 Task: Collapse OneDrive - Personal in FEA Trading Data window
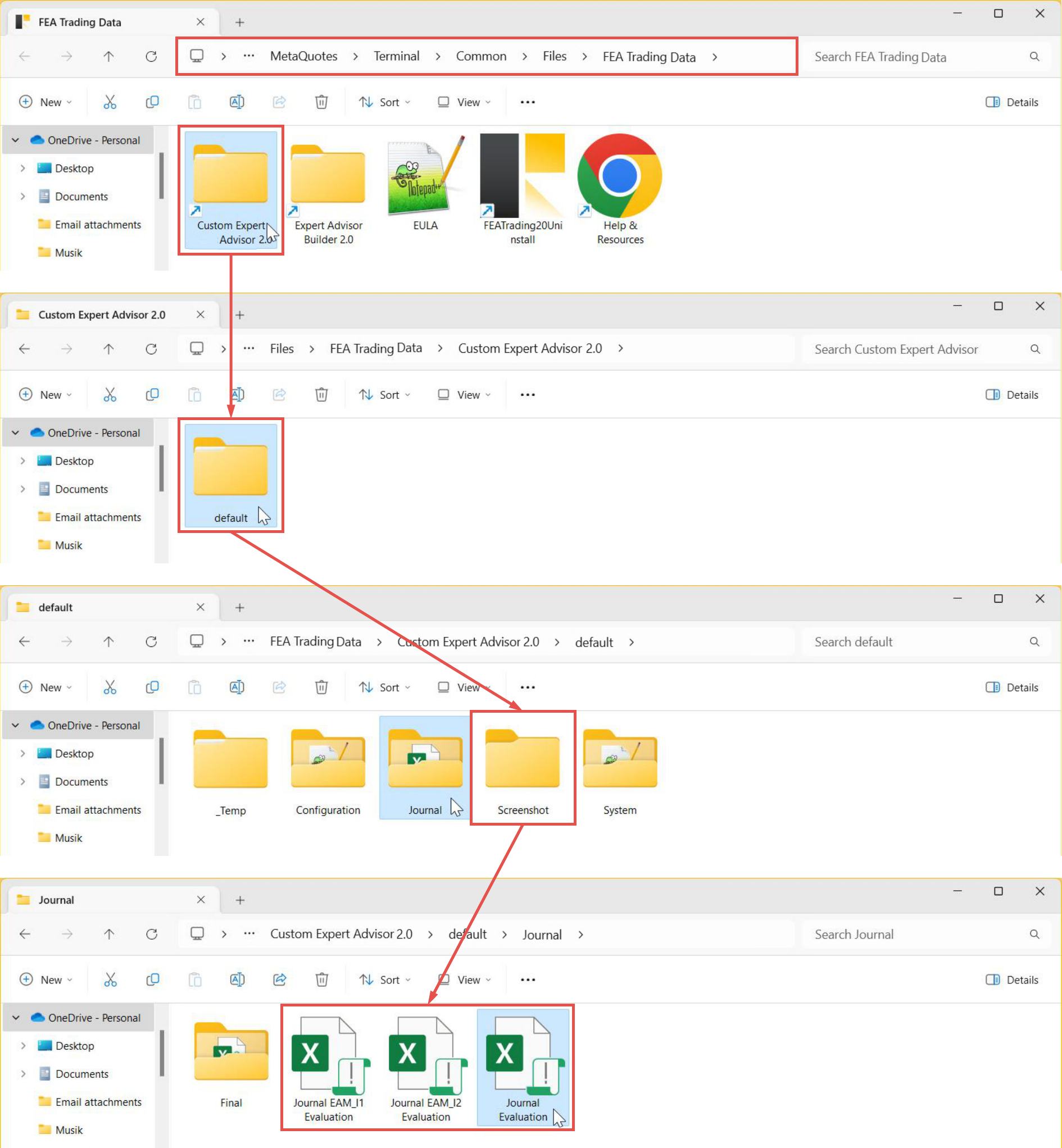pos(16,140)
